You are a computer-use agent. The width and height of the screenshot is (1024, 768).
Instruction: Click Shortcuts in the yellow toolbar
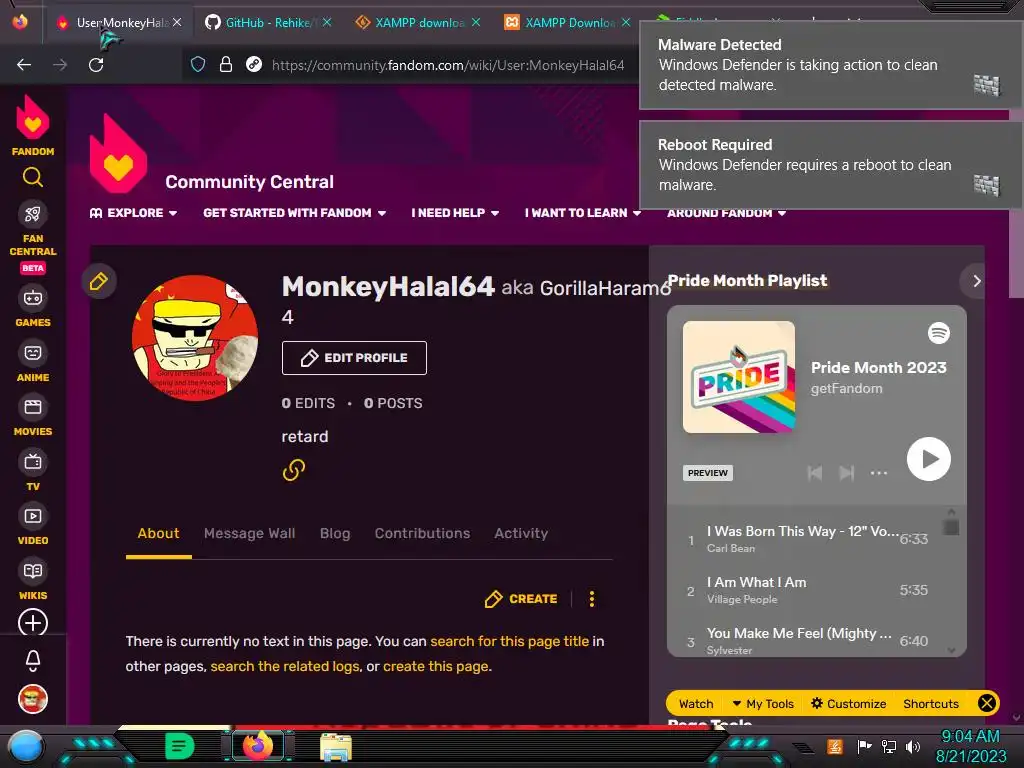point(931,703)
